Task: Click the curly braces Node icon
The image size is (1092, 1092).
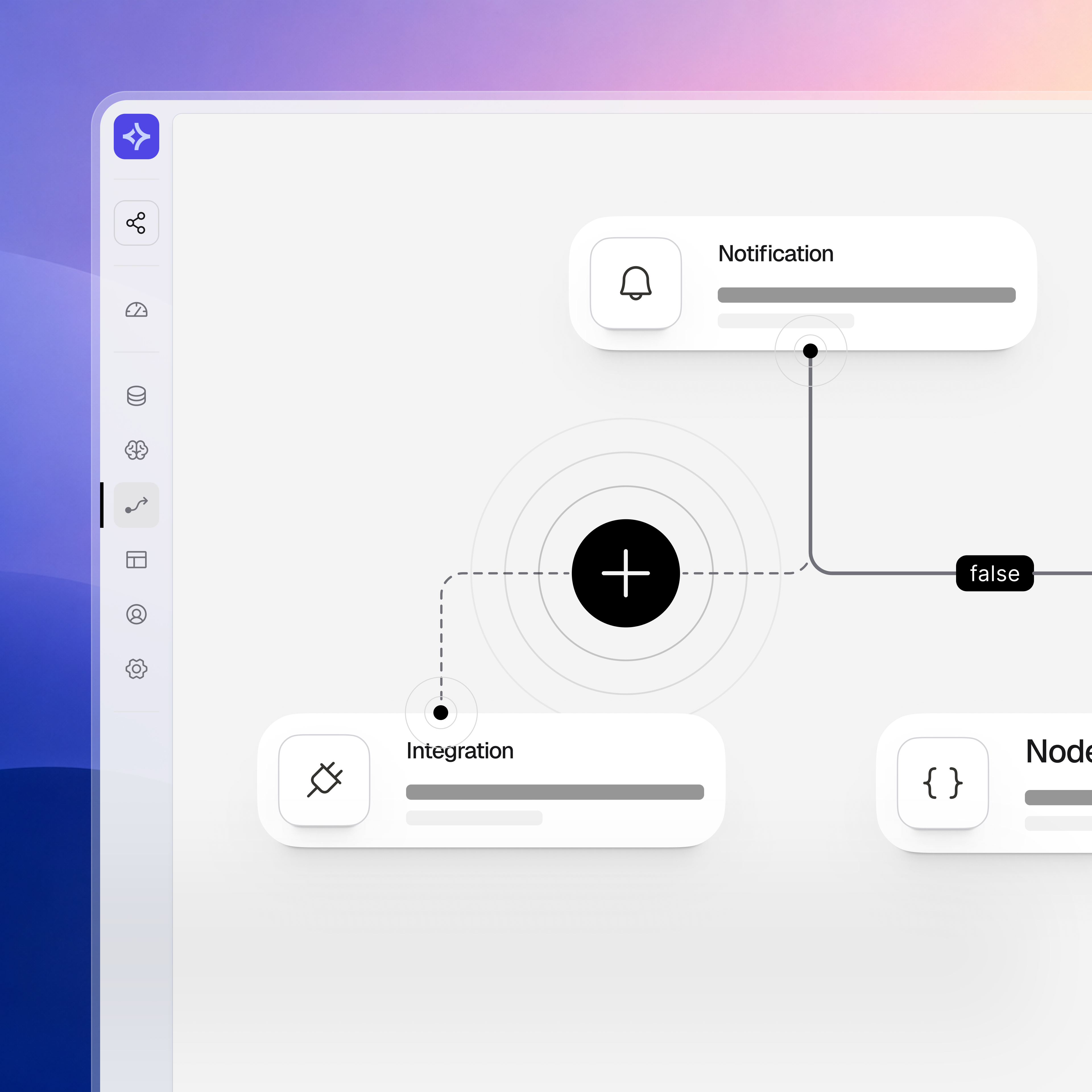Action: click(x=943, y=783)
